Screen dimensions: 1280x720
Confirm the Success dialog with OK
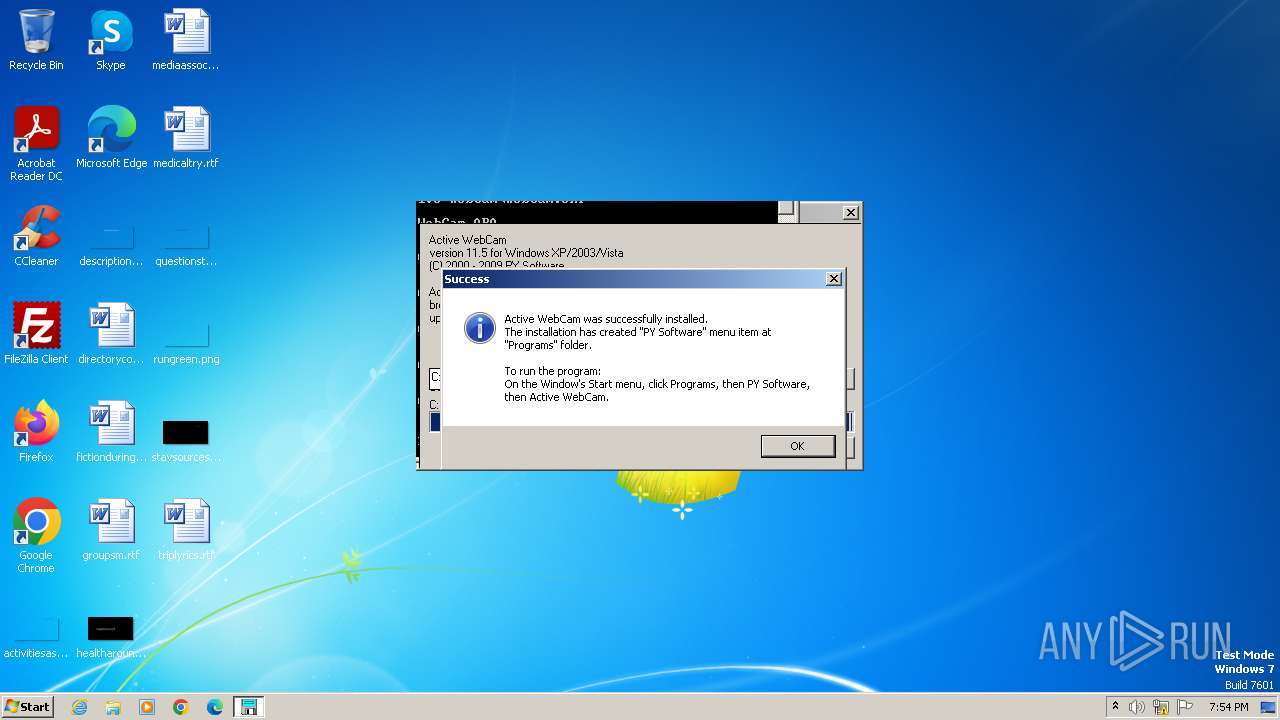coord(797,446)
